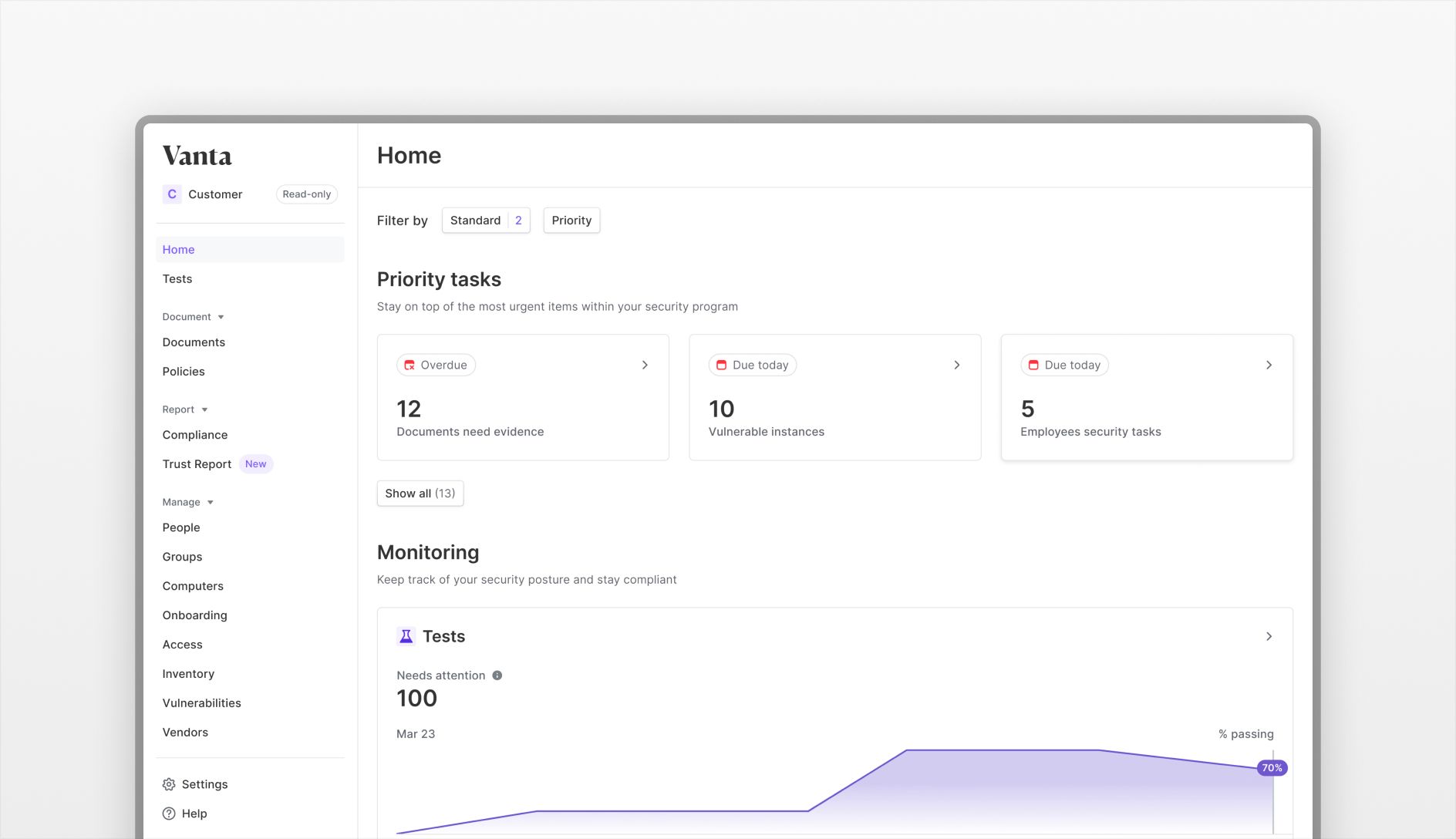Screen dimensions: 1456x839
Task: Click the Monitoring heading
Action: (428, 552)
